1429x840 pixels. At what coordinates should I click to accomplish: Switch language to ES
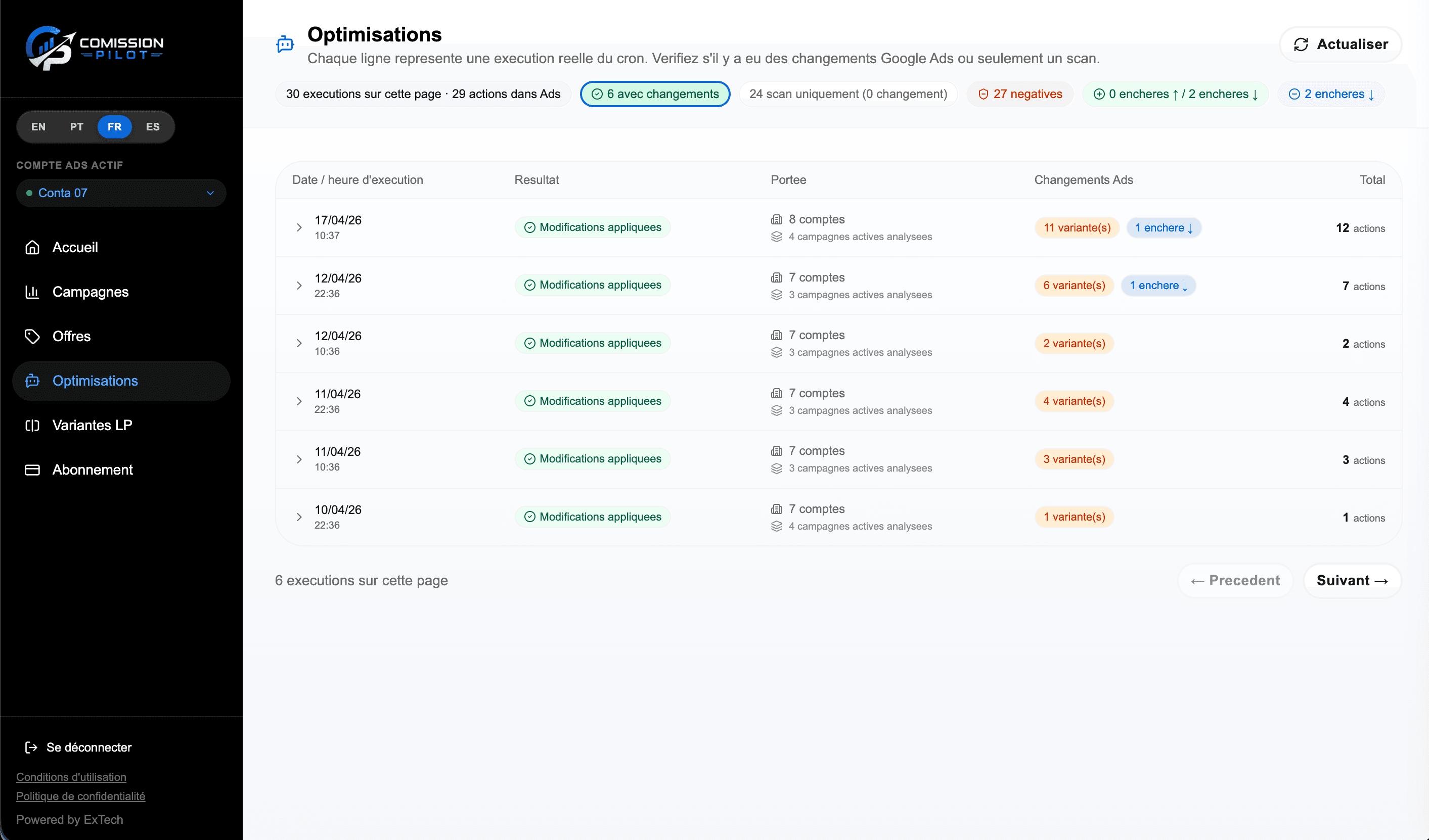click(x=153, y=126)
